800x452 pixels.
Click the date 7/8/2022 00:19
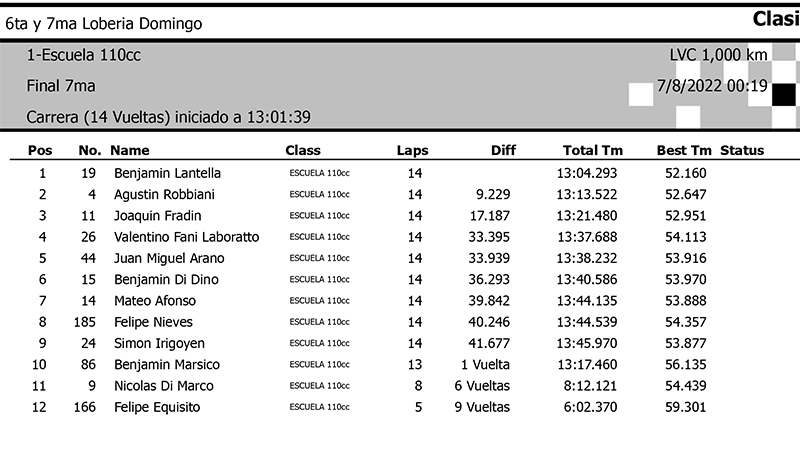(712, 86)
